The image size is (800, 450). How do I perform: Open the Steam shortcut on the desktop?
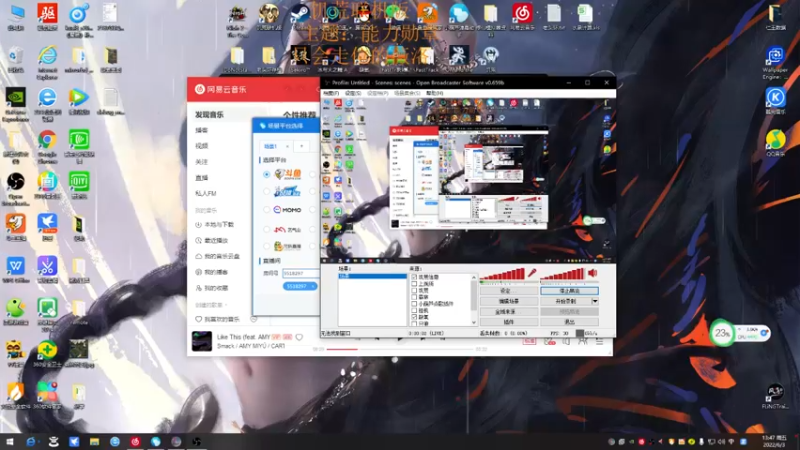tap(299, 14)
